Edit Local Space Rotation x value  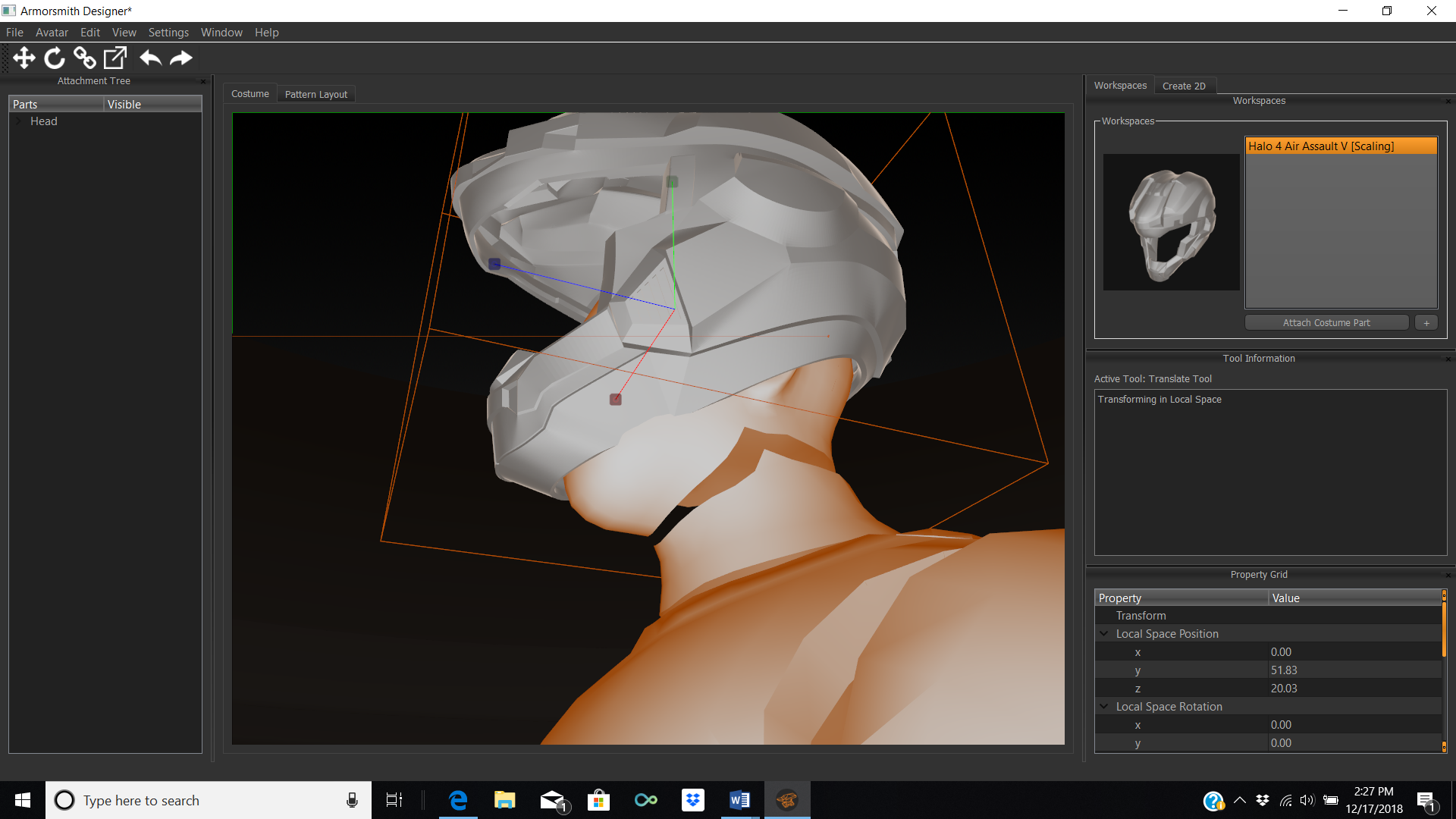(1355, 725)
